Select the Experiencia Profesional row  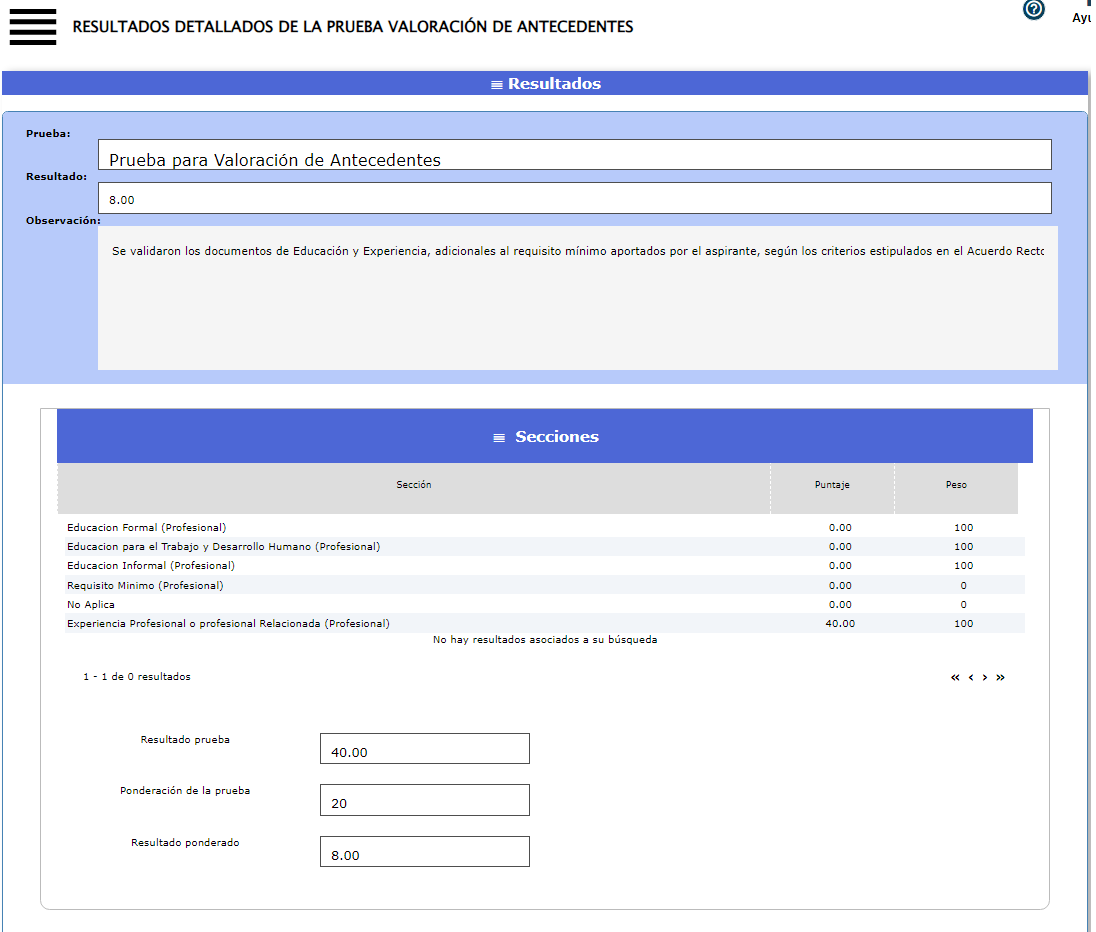coord(228,624)
